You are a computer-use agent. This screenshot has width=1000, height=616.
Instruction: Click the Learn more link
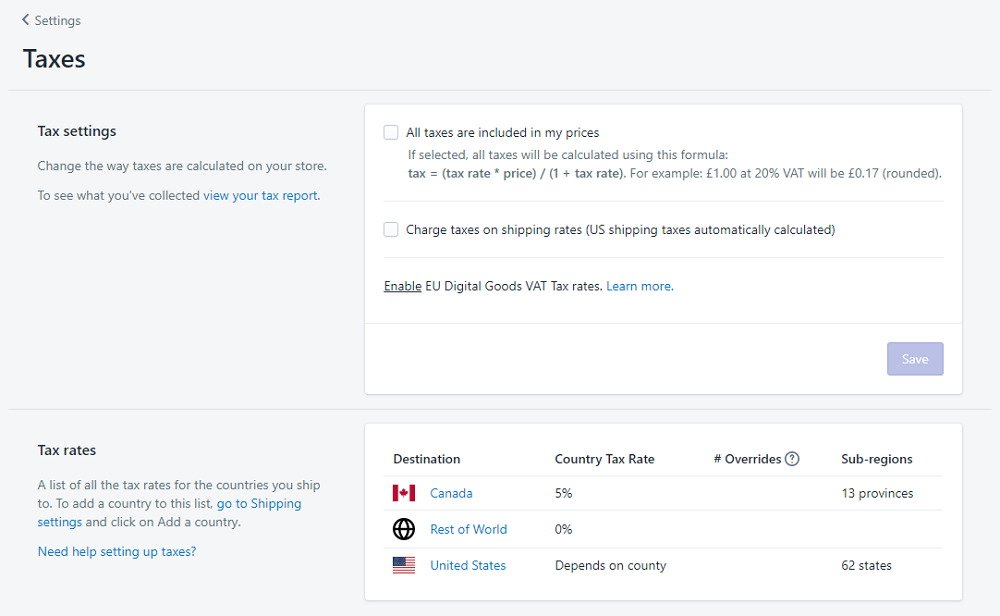click(x=638, y=285)
